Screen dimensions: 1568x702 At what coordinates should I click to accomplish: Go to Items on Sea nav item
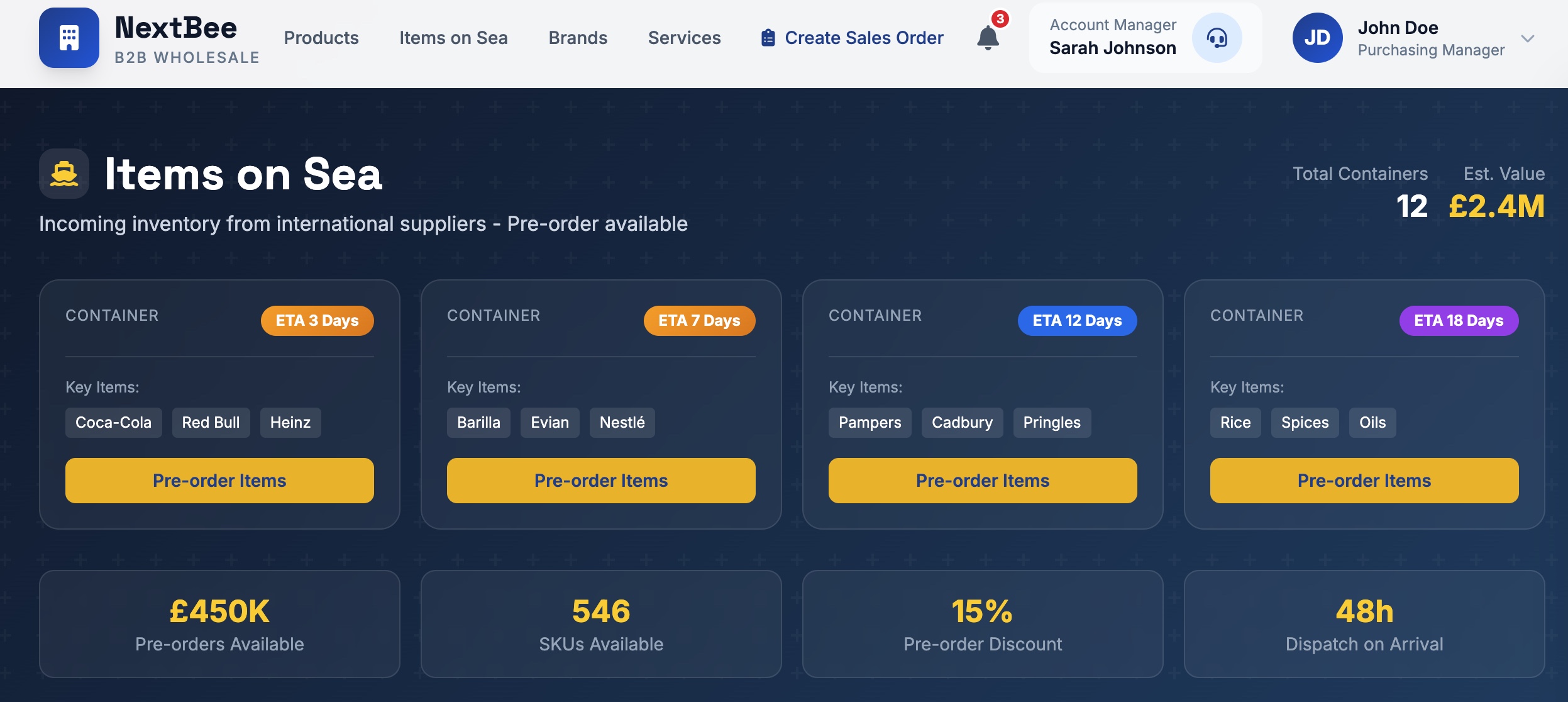453,38
